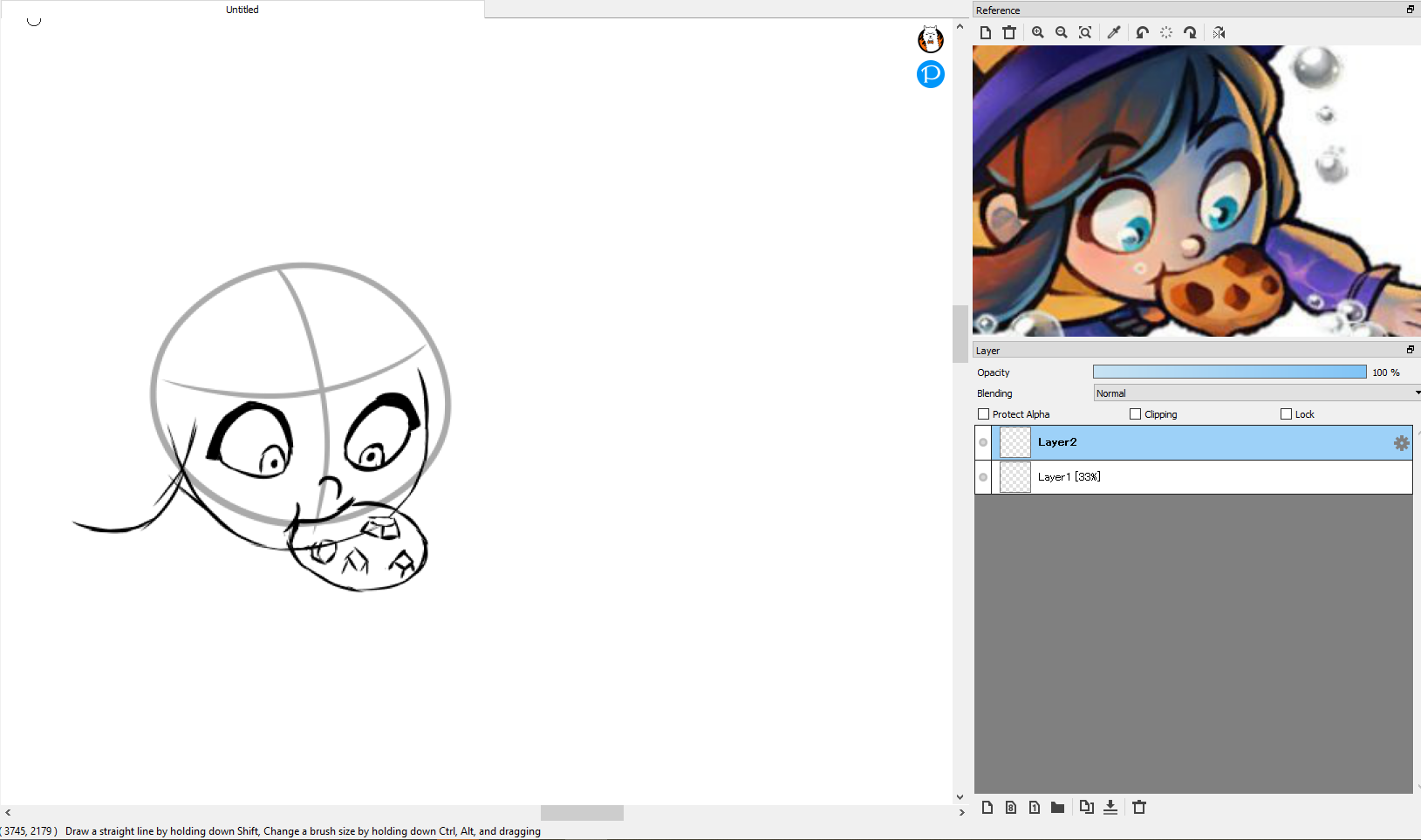This screenshot has width=1421, height=840.
Task: Float the Layer panel
Action: 1410,350
